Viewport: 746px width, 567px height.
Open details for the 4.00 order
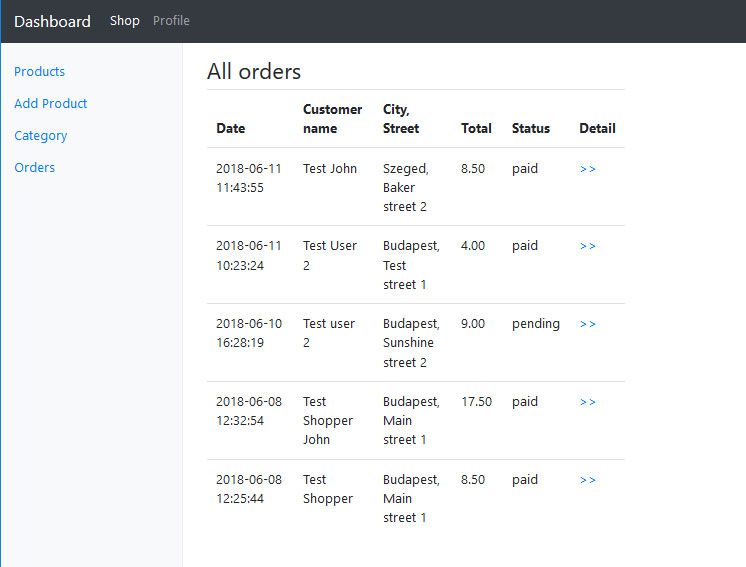point(588,246)
